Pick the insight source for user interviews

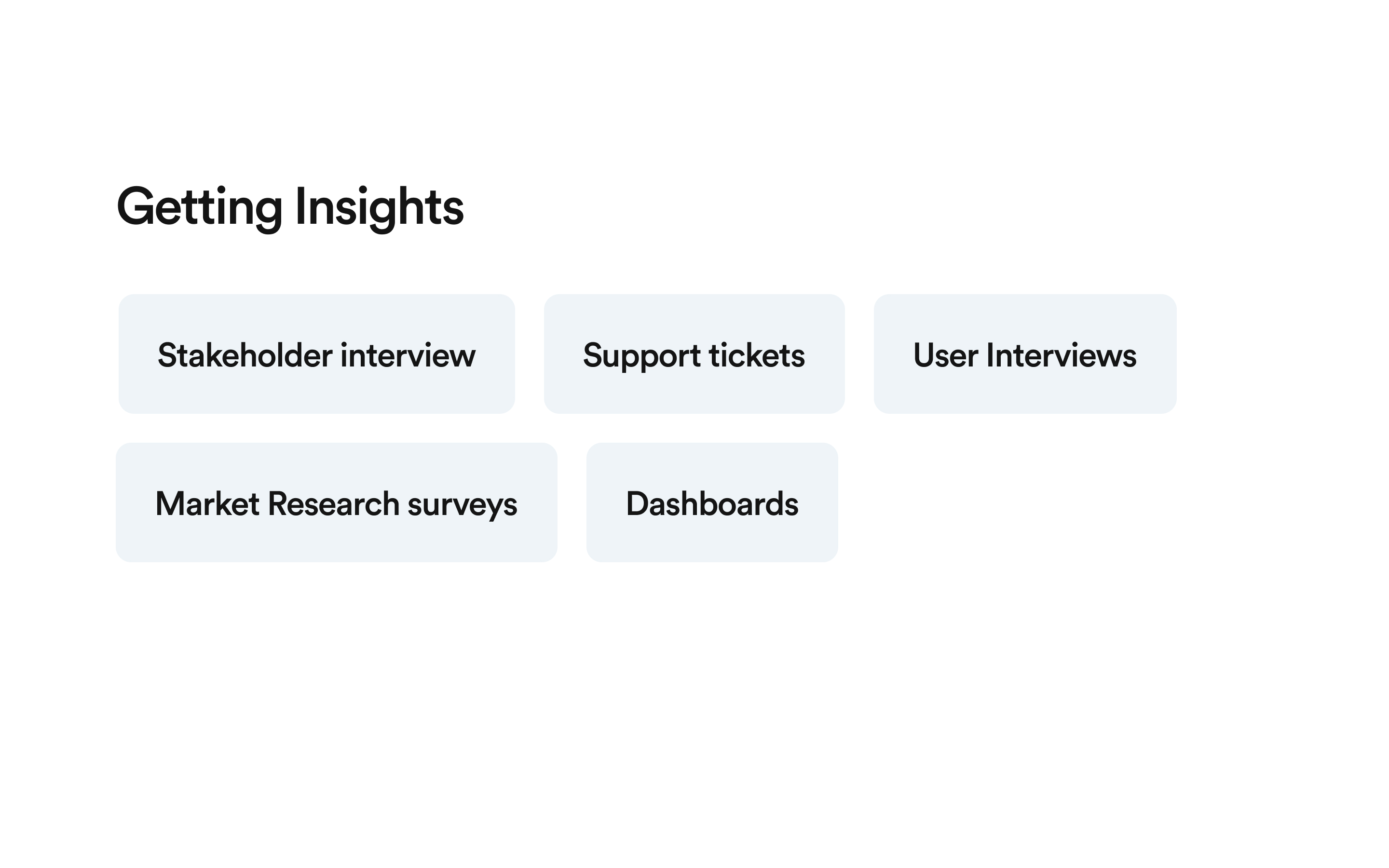point(1025,354)
